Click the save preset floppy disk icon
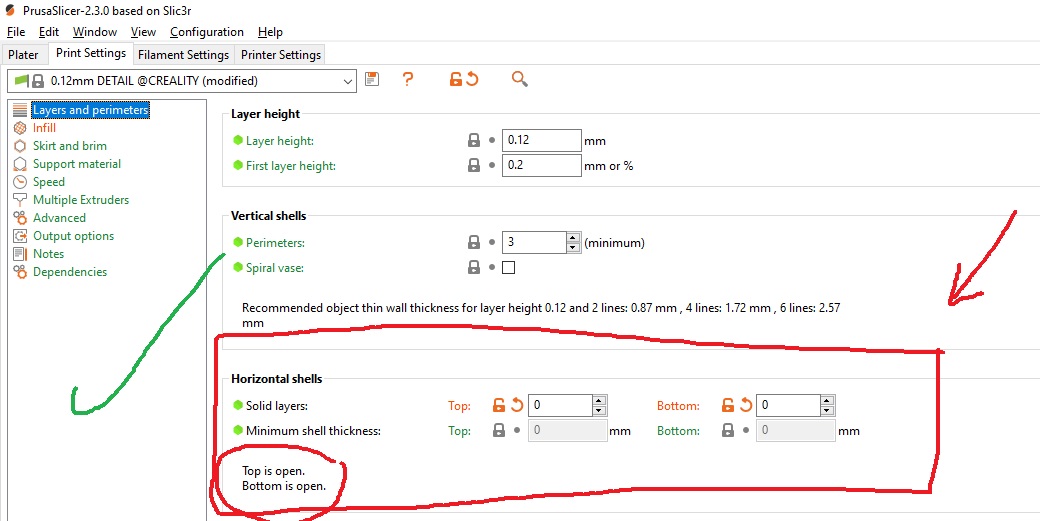This screenshot has width=1040, height=521. [x=372, y=80]
